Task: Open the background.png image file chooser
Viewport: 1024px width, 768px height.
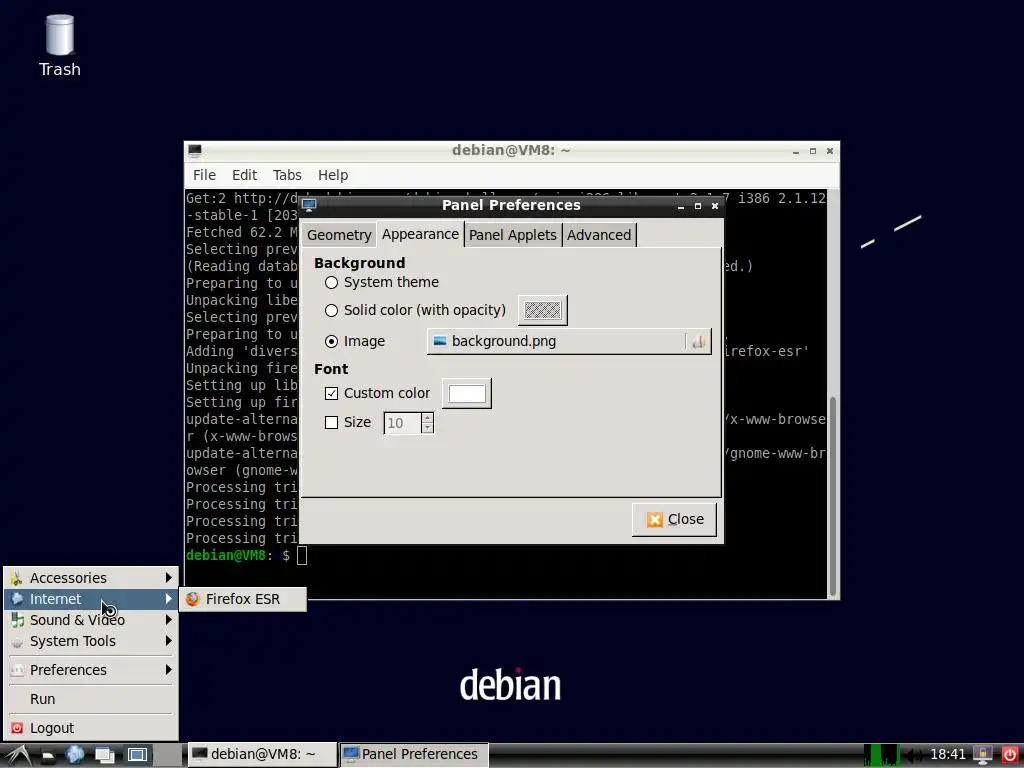Action: tap(569, 342)
